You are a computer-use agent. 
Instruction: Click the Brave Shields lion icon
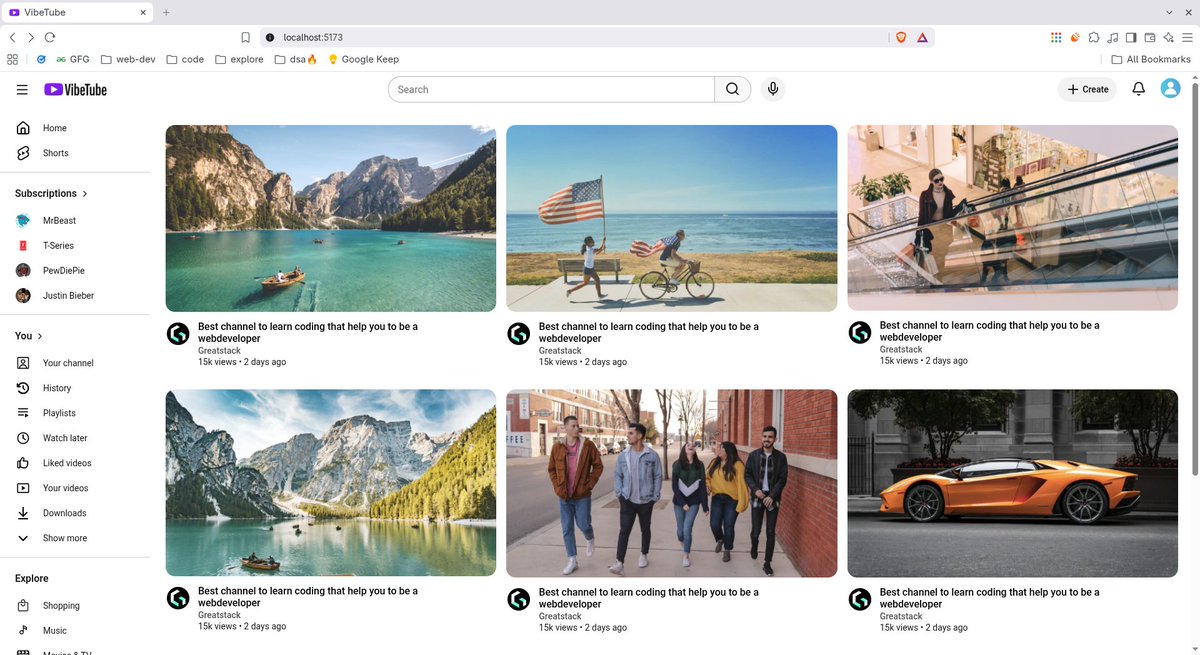pyautogui.click(x=901, y=37)
